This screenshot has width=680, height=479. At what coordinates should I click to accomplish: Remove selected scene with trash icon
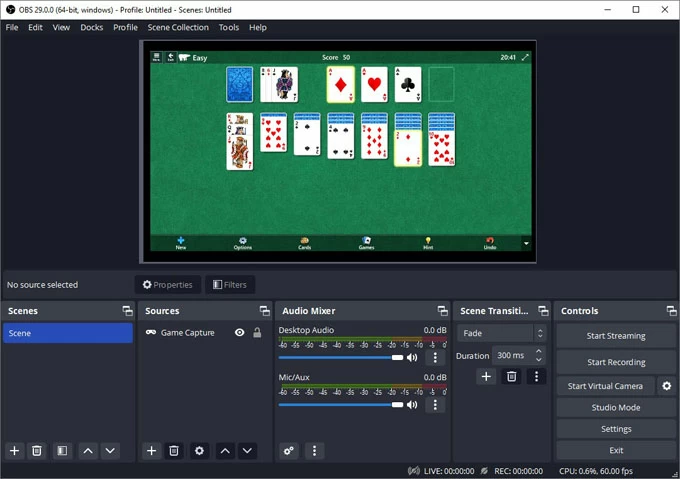pyautogui.click(x=37, y=451)
